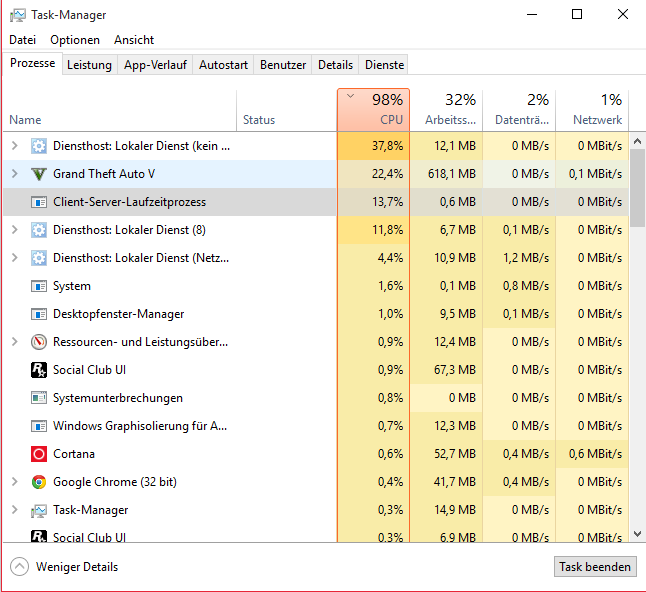This screenshot has height=592, width=646.
Task: Select the Cortana process name
Action: (x=74, y=454)
